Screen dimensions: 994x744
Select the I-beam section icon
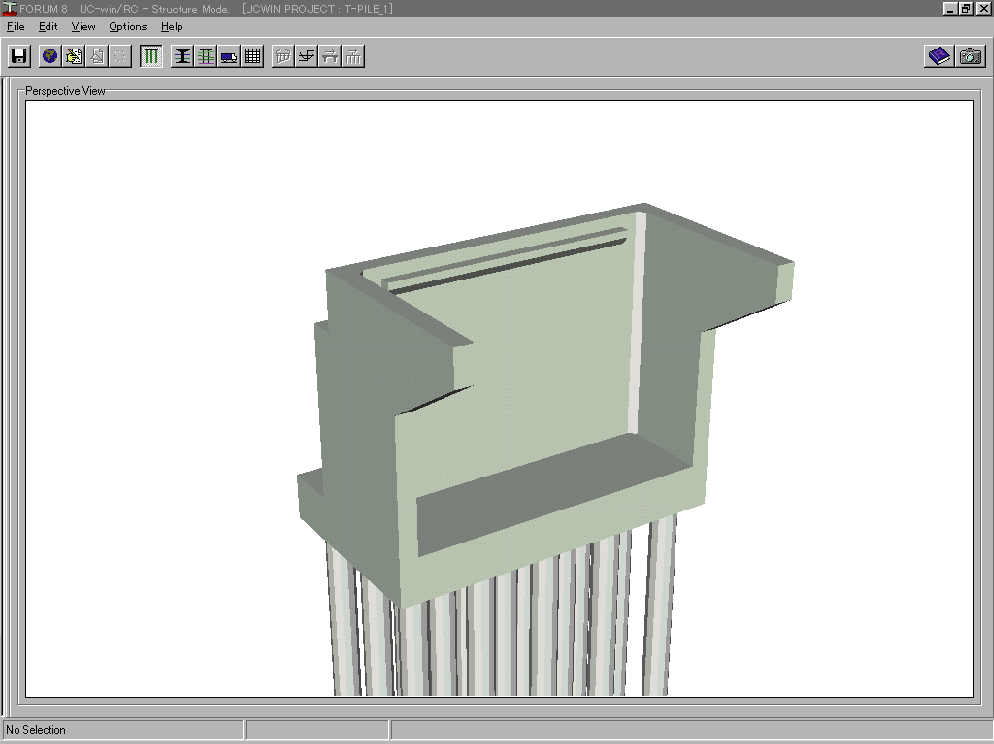click(x=182, y=56)
